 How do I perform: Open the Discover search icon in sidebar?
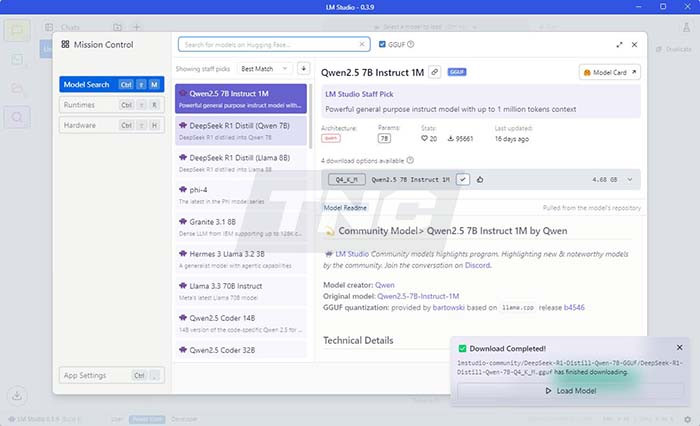[x=17, y=117]
